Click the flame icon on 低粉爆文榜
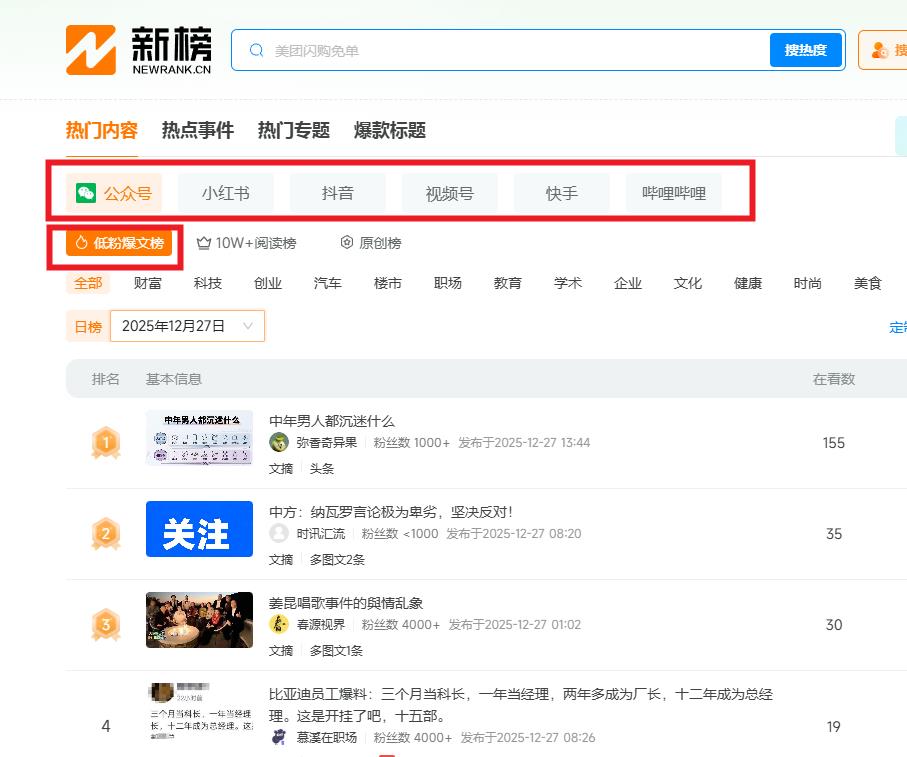 82,242
